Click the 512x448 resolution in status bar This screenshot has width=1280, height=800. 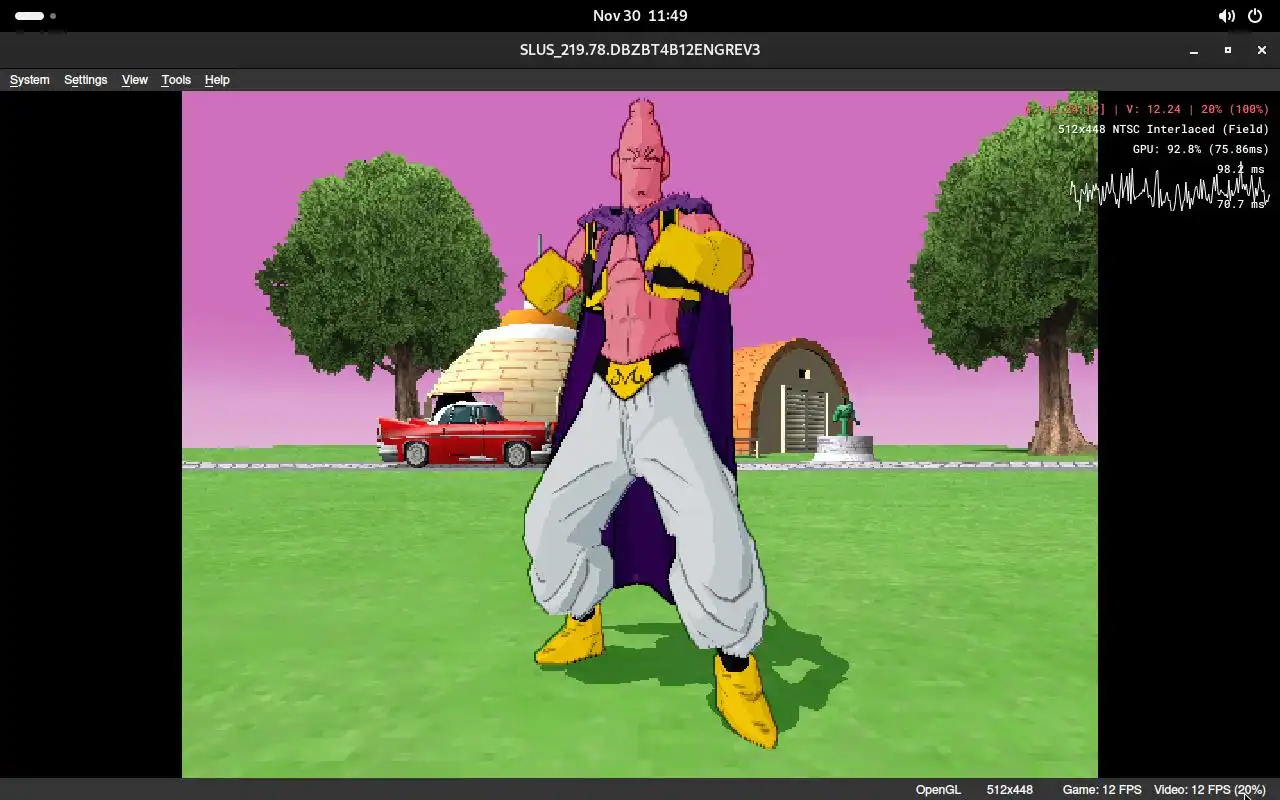tap(1009, 790)
